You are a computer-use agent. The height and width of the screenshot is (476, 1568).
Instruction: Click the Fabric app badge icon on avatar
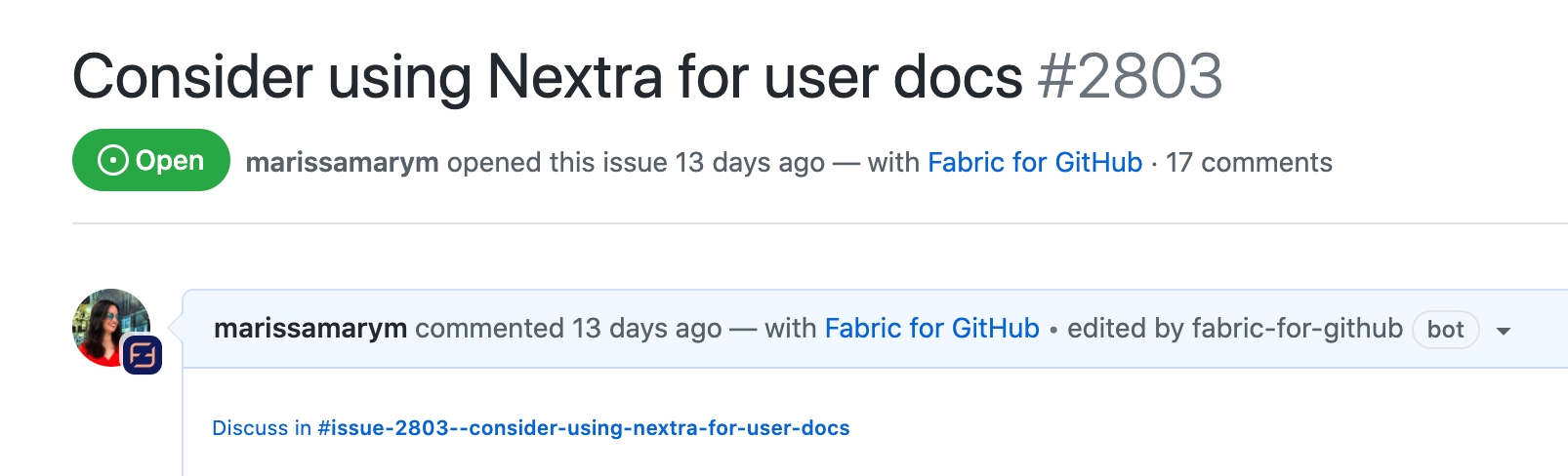tap(143, 355)
